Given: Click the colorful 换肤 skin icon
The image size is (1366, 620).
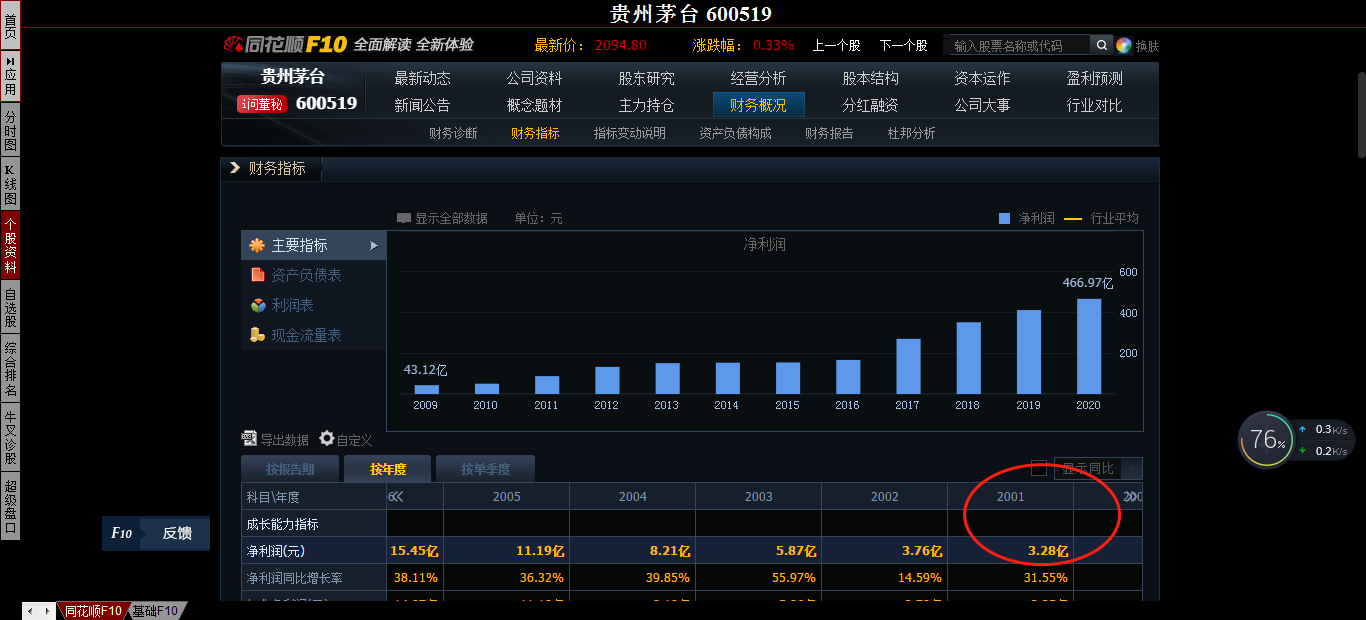Looking at the screenshot, I should click(x=1124, y=45).
